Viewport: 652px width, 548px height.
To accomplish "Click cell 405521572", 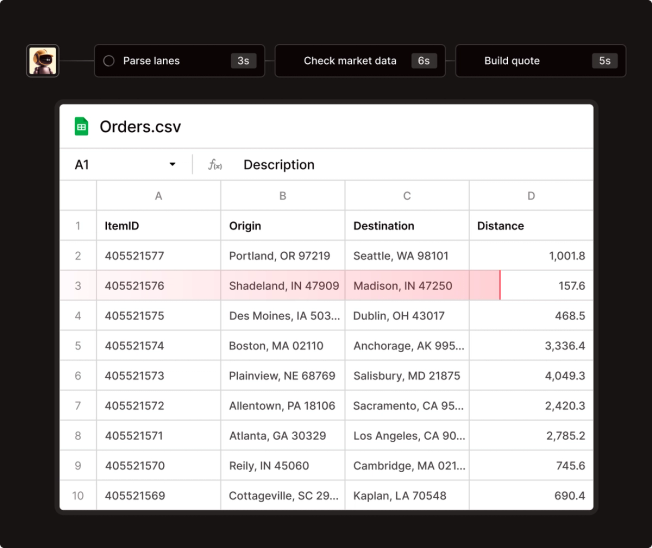I will (158, 405).
